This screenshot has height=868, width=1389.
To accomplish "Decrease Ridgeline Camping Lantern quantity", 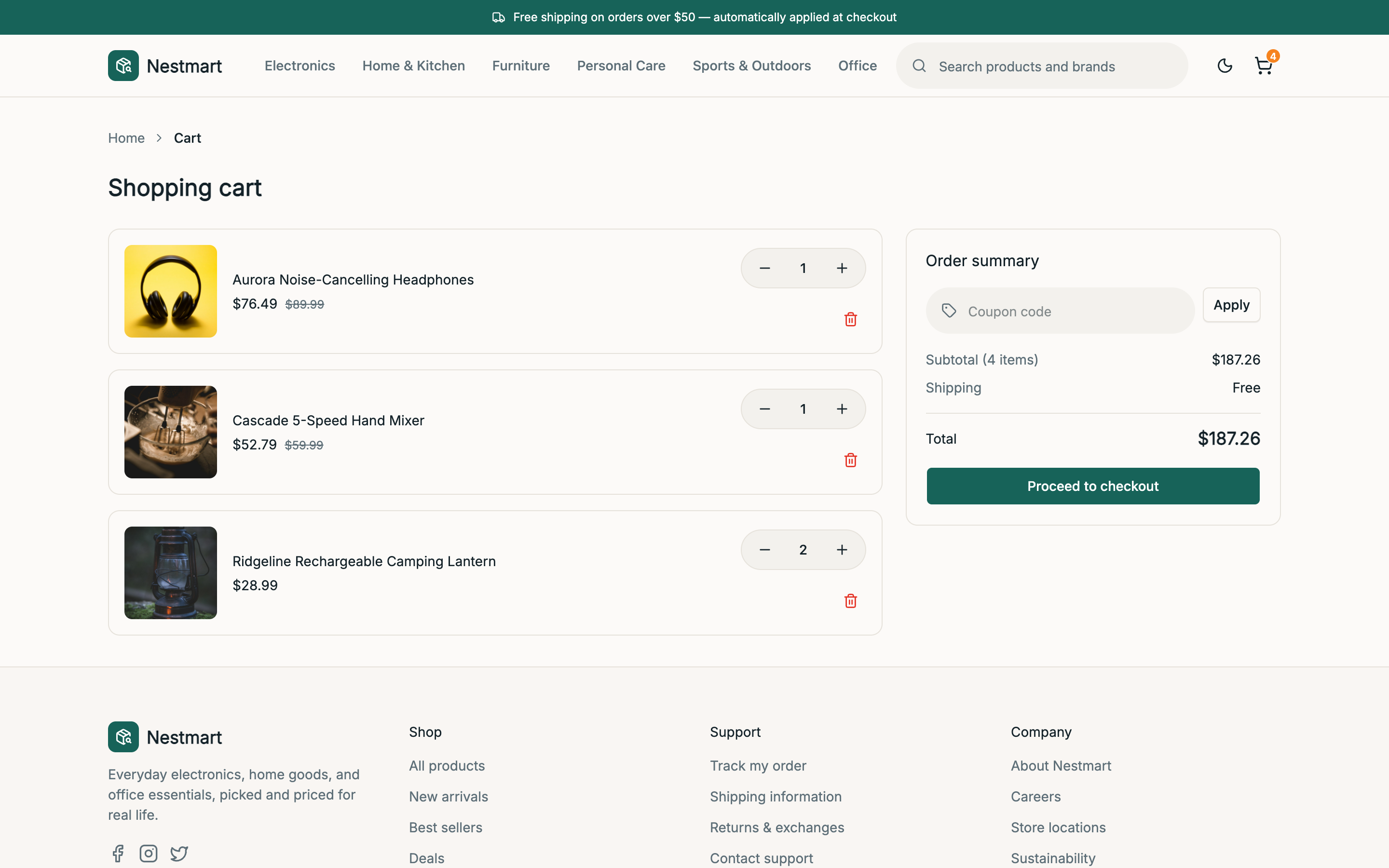I will pos(764,549).
